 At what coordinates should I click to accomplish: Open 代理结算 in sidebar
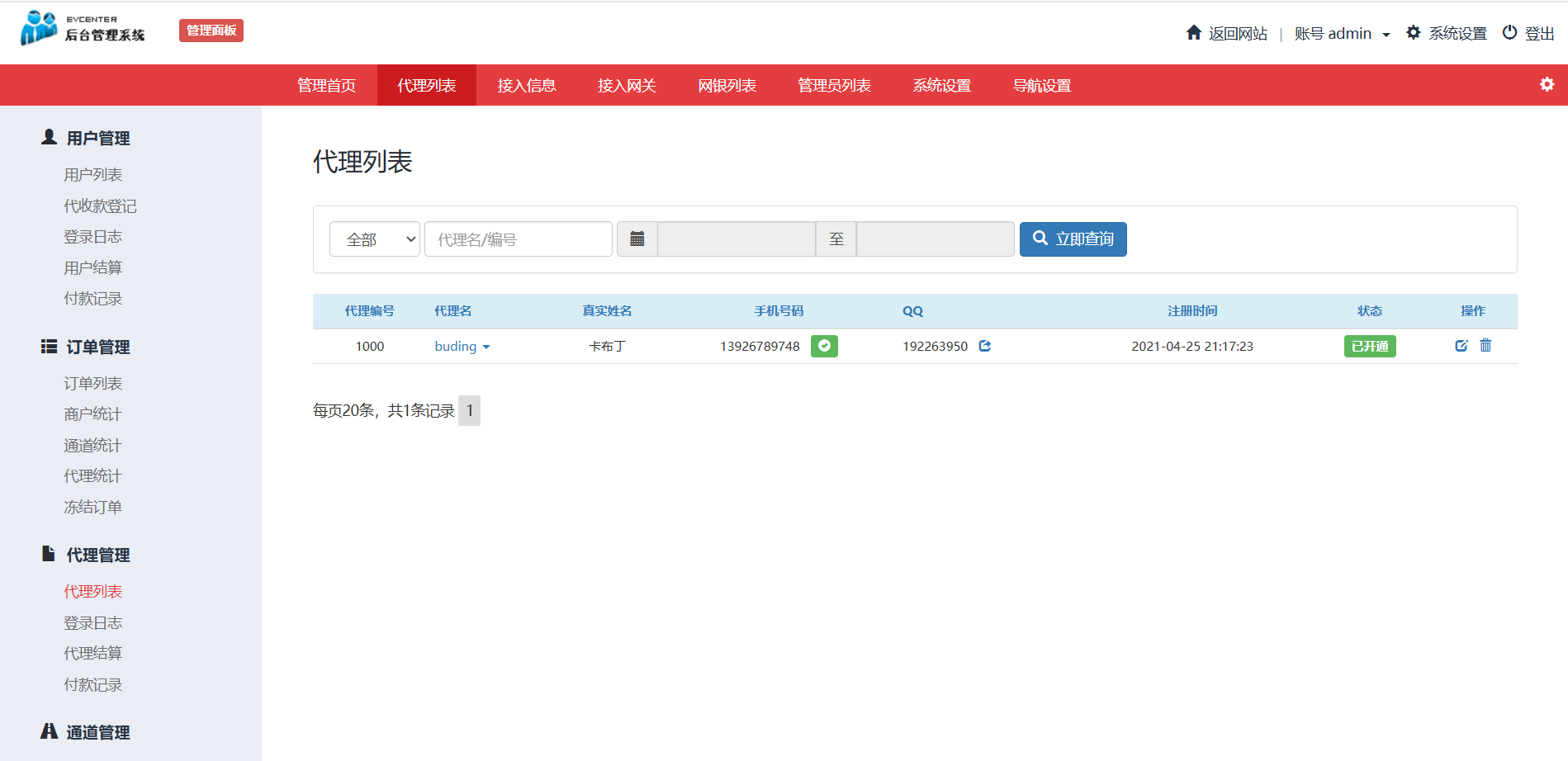93,653
